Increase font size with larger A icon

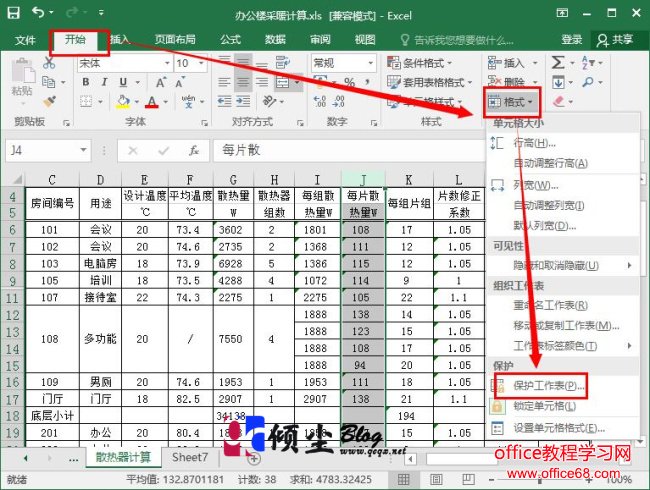click(161, 82)
